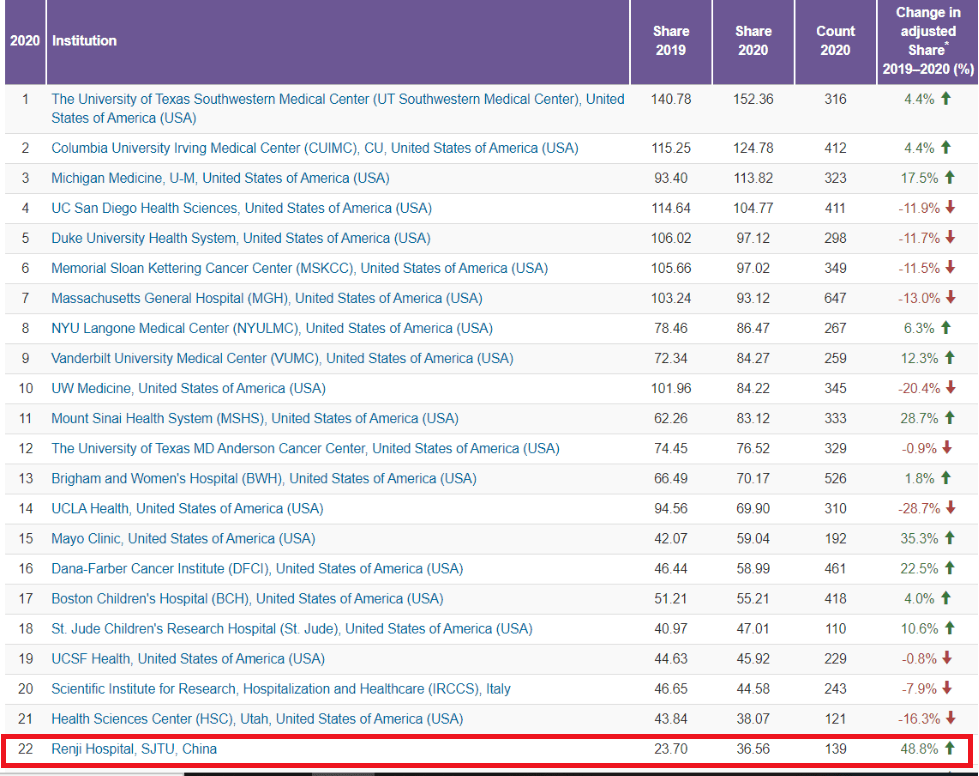Open Columbia University Irving Medical Center link
This screenshot has width=979, height=776.
[x=314, y=148]
